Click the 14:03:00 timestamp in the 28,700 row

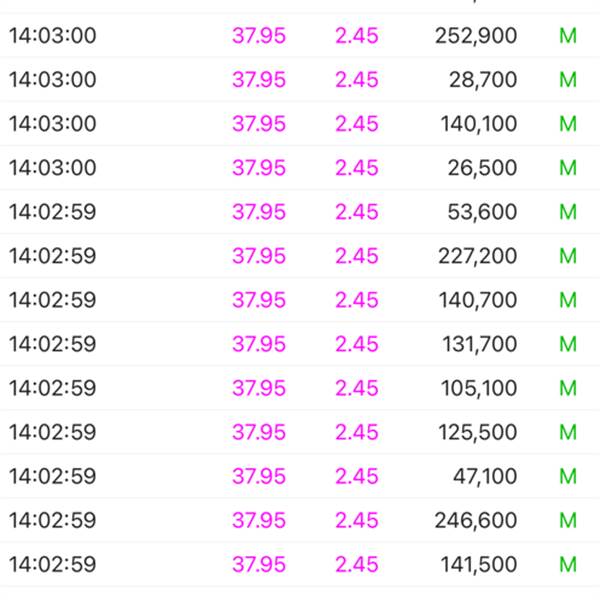[53, 80]
